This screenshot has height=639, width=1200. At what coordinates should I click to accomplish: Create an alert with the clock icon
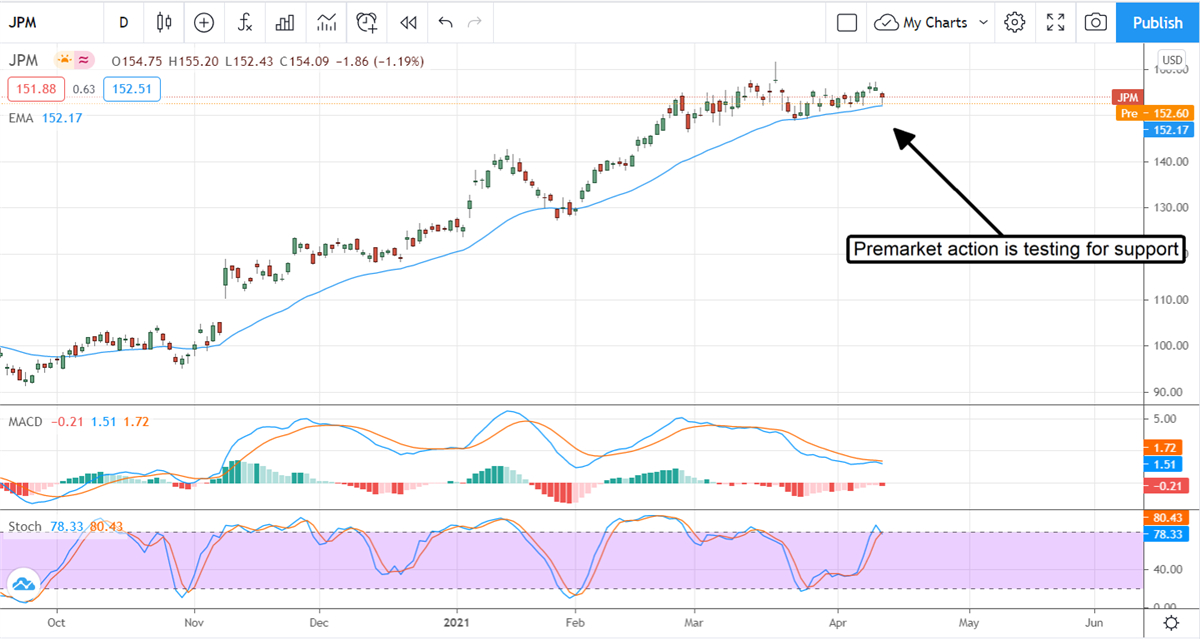coord(367,22)
